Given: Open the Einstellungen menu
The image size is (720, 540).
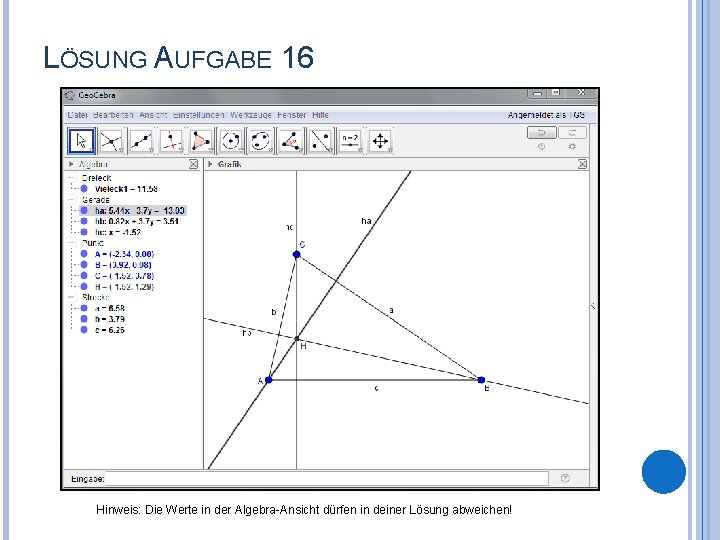Looking at the screenshot, I should [198, 115].
